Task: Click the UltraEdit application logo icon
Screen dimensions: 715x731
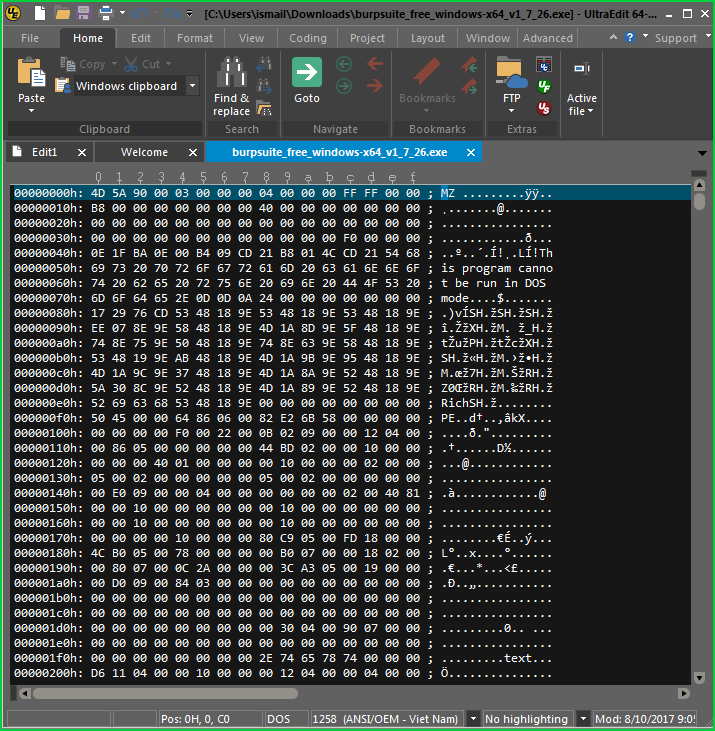Action: pos(13,14)
